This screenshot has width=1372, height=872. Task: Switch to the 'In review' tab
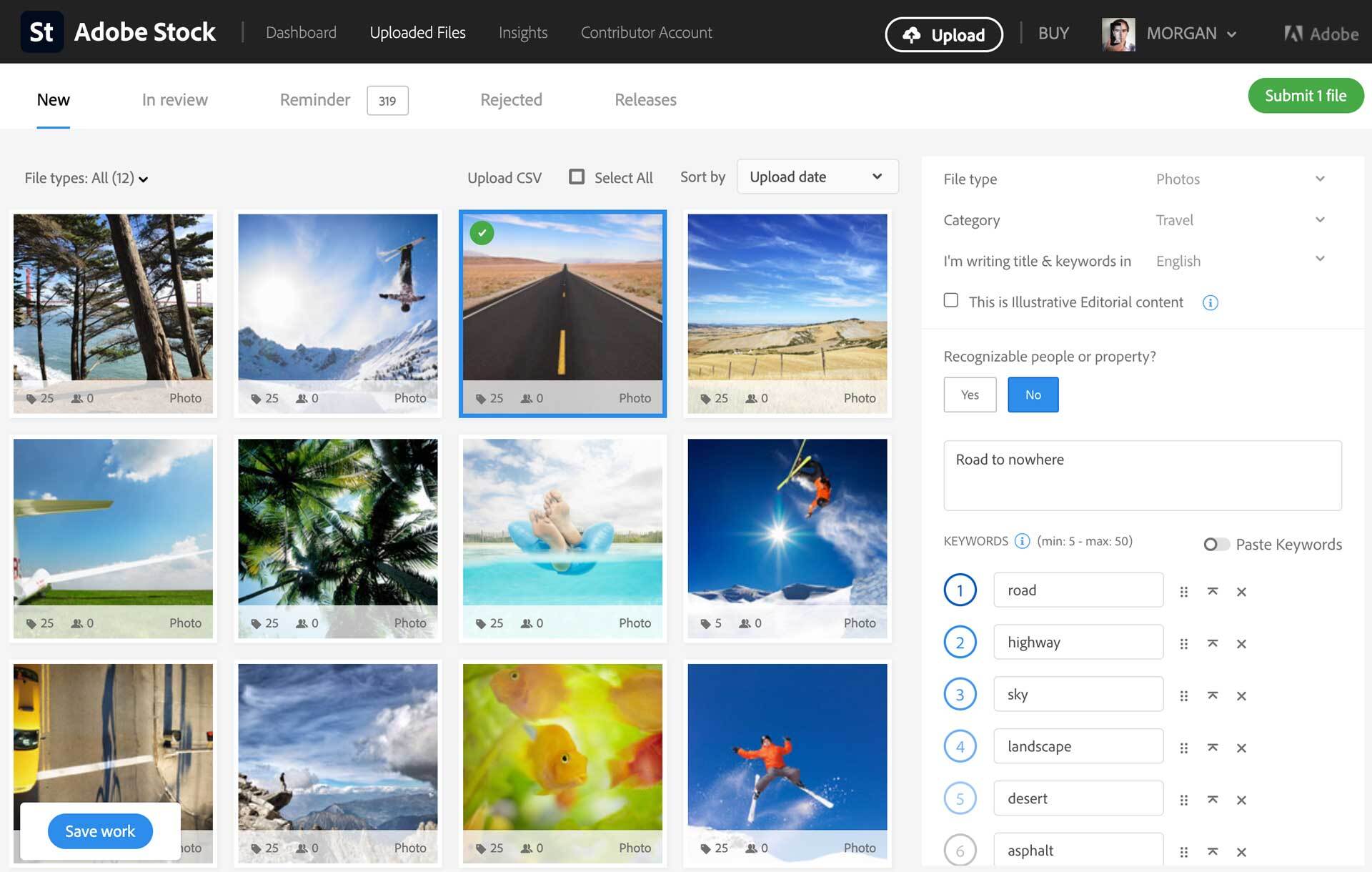[174, 98]
